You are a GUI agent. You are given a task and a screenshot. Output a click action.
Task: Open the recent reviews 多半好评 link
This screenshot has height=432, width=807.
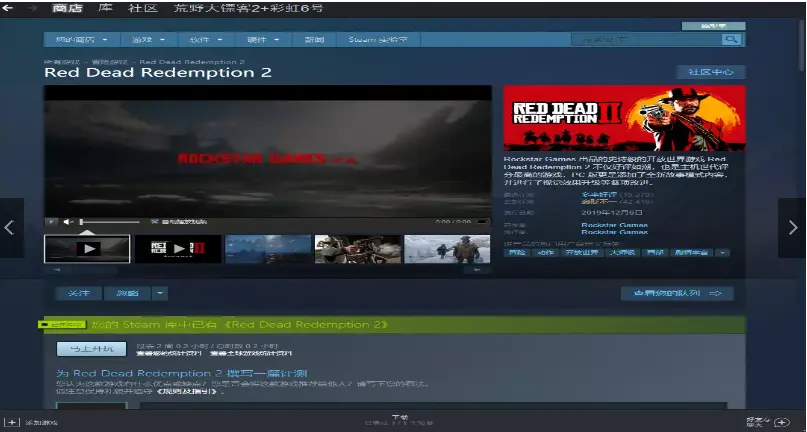pyautogui.click(x=599, y=195)
